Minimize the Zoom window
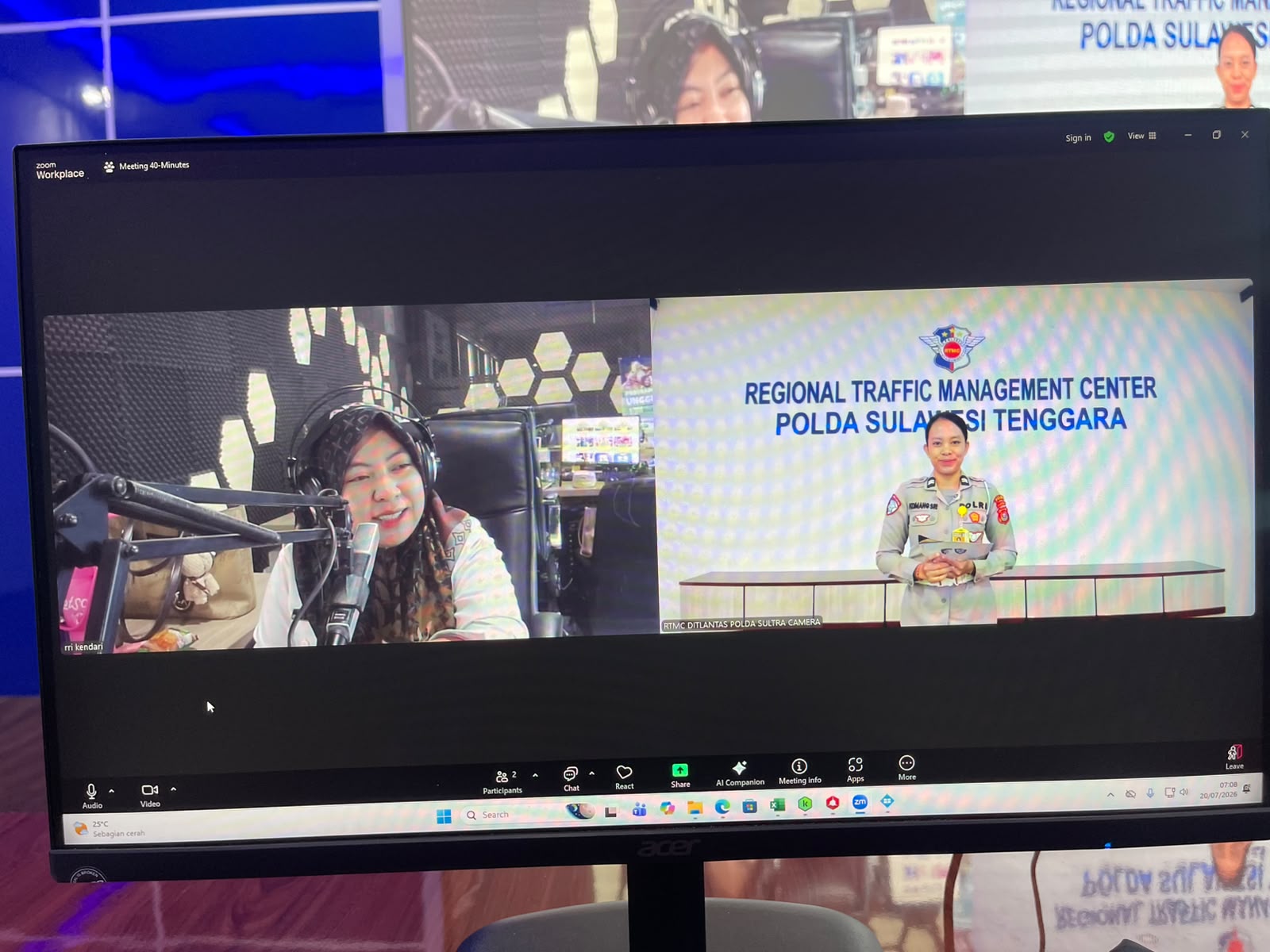This screenshot has height=952, width=1270. [x=1187, y=135]
